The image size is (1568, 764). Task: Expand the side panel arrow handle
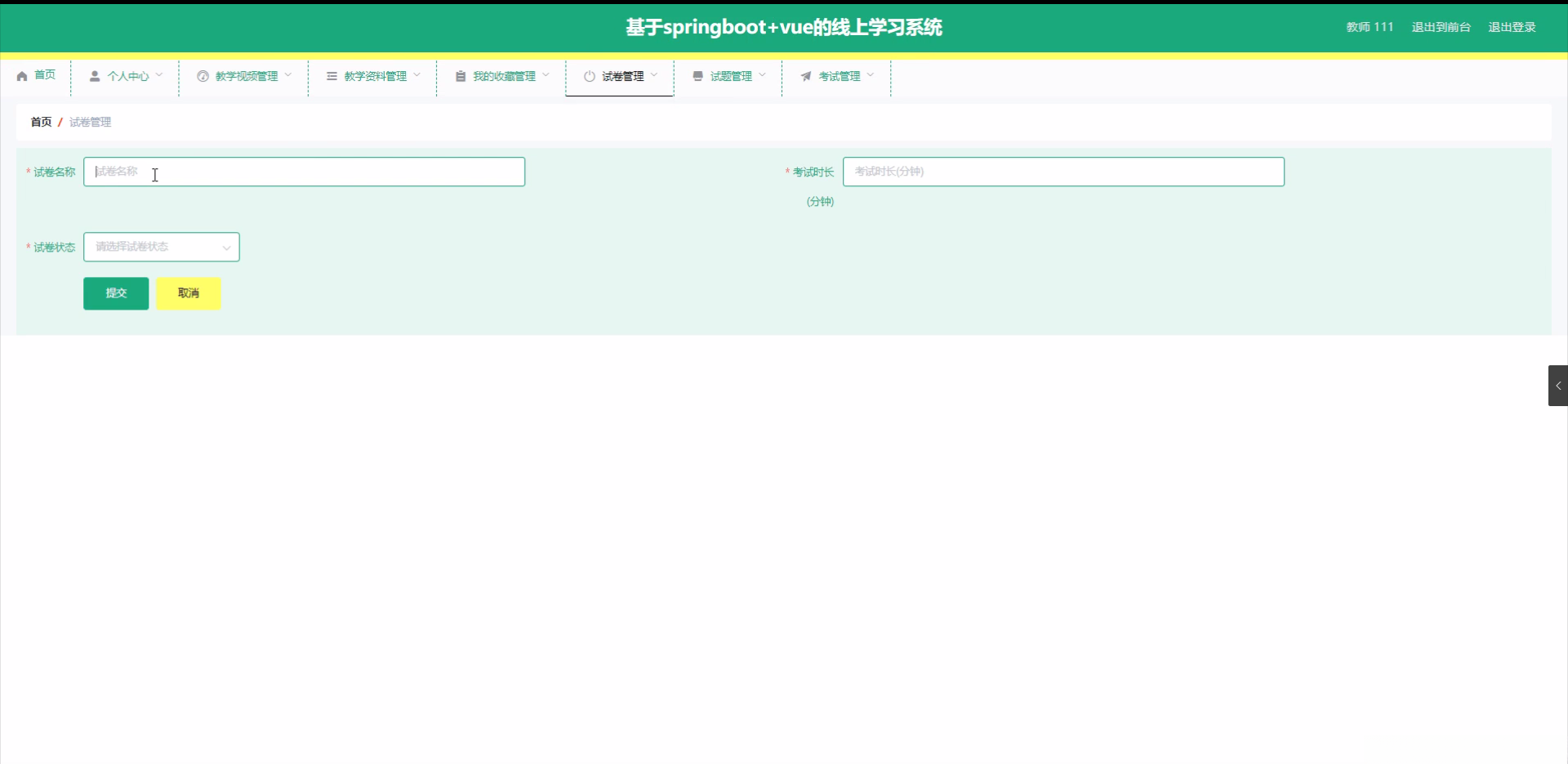(1558, 386)
